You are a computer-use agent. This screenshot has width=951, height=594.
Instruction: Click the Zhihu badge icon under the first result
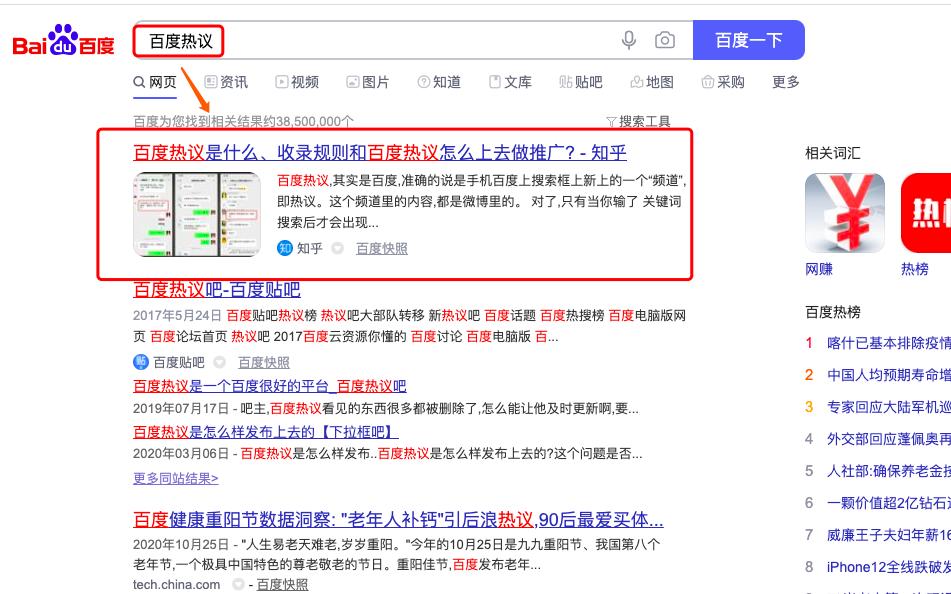[x=283, y=249]
